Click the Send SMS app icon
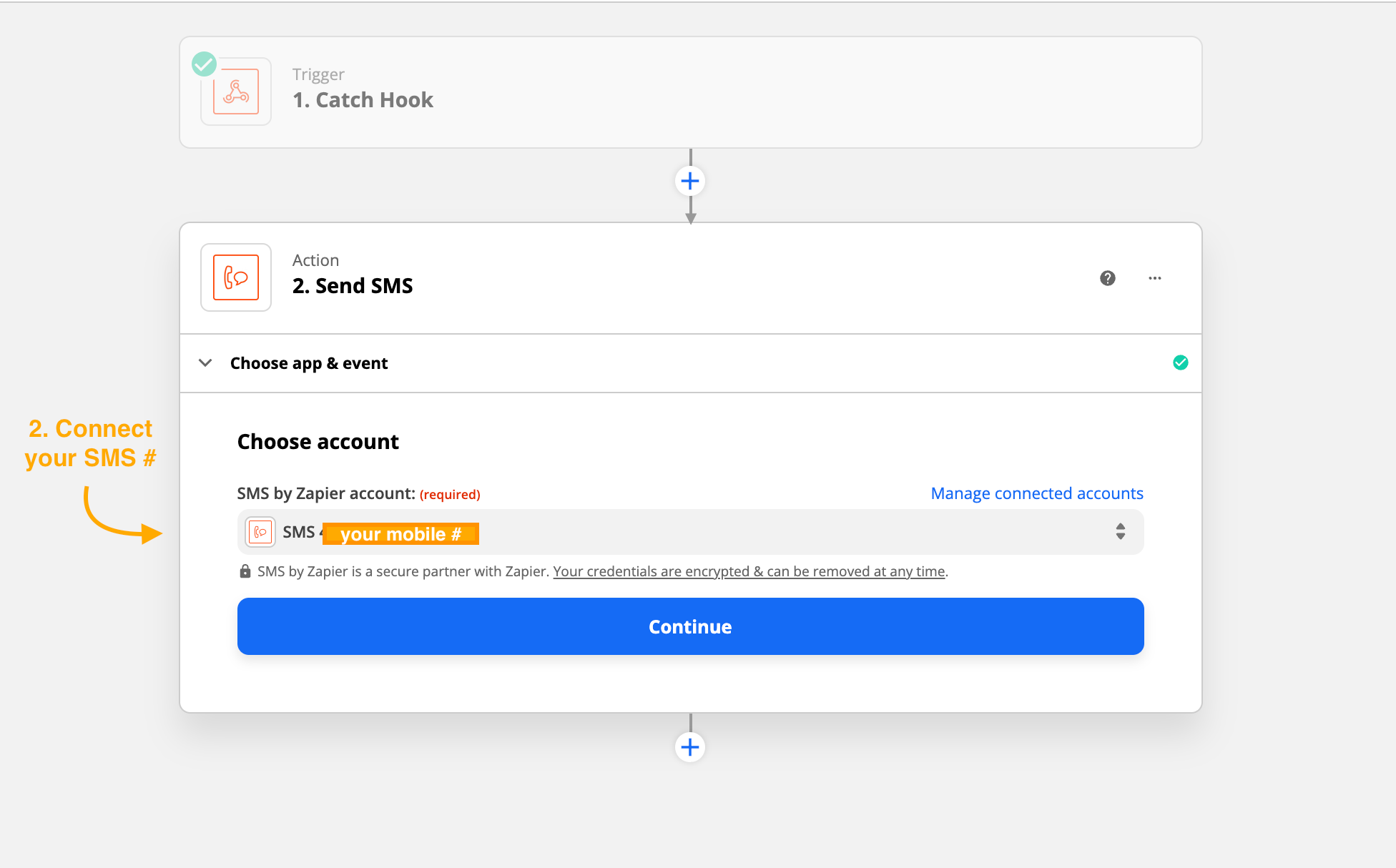 pos(236,277)
